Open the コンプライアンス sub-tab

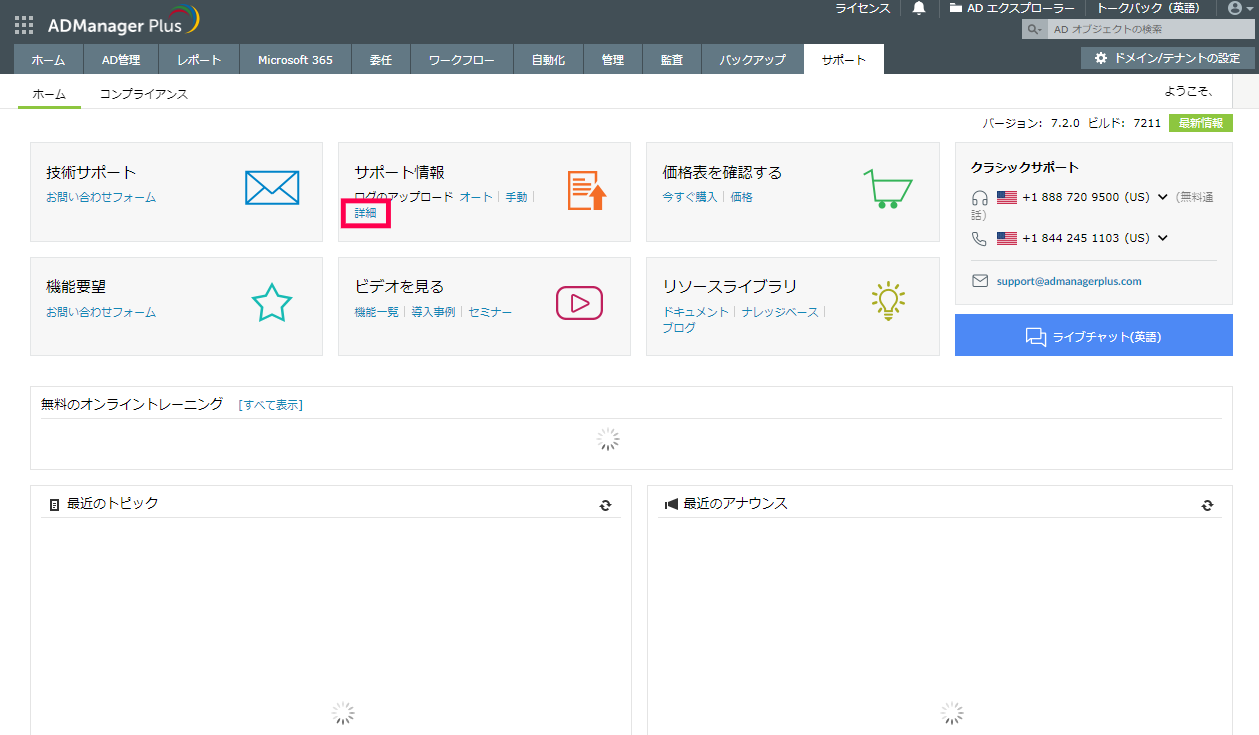coord(143,94)
